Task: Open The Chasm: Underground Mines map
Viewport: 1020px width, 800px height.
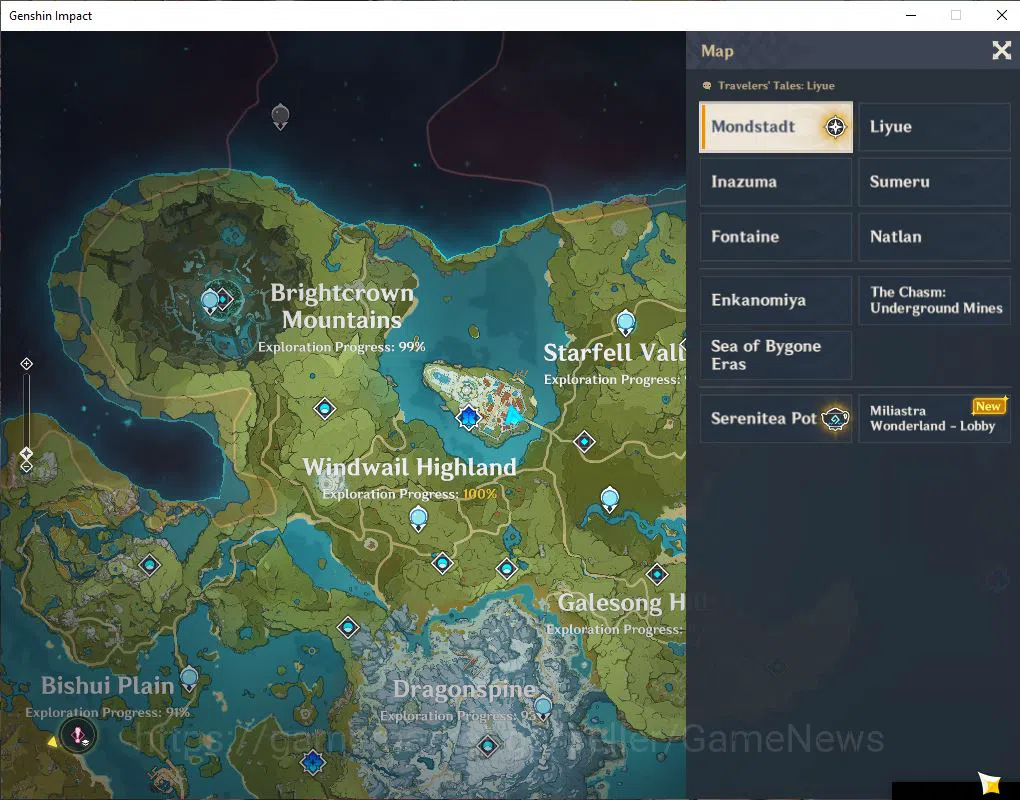Action: pos(934,300)
